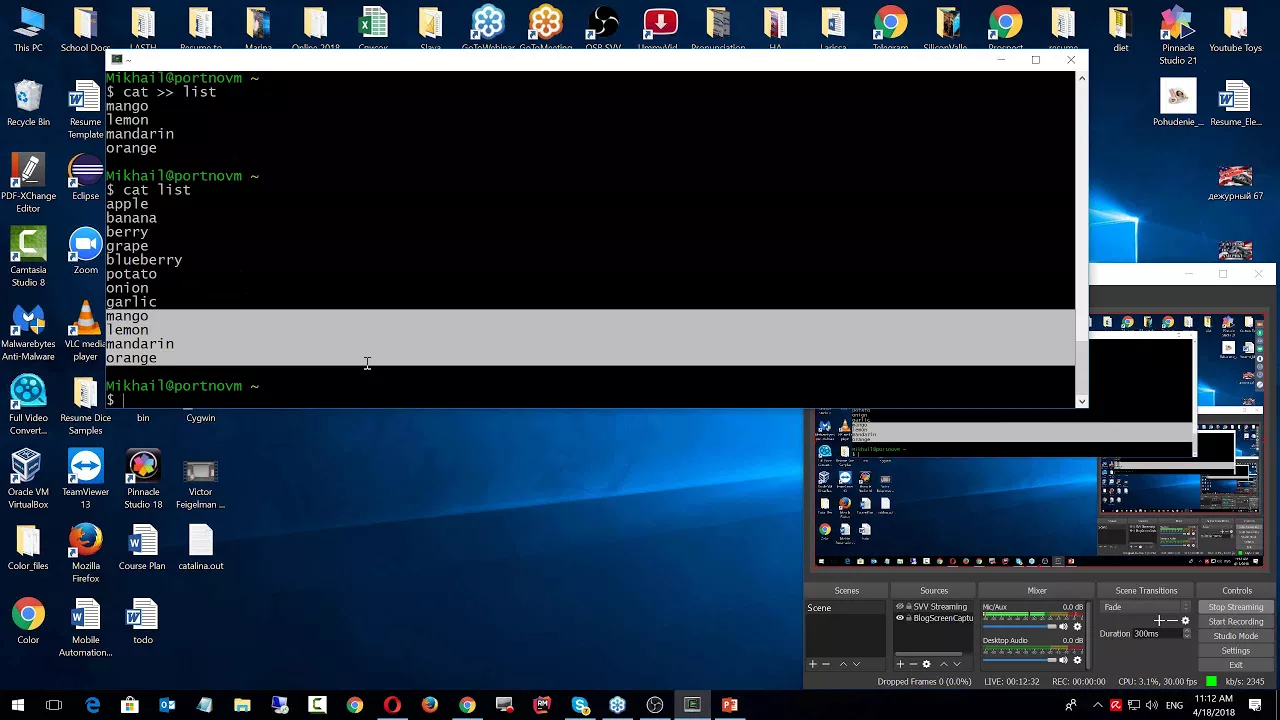Move the selected source down with chevron
Screen dimensions: 1280x720
(x=957, y=664)
